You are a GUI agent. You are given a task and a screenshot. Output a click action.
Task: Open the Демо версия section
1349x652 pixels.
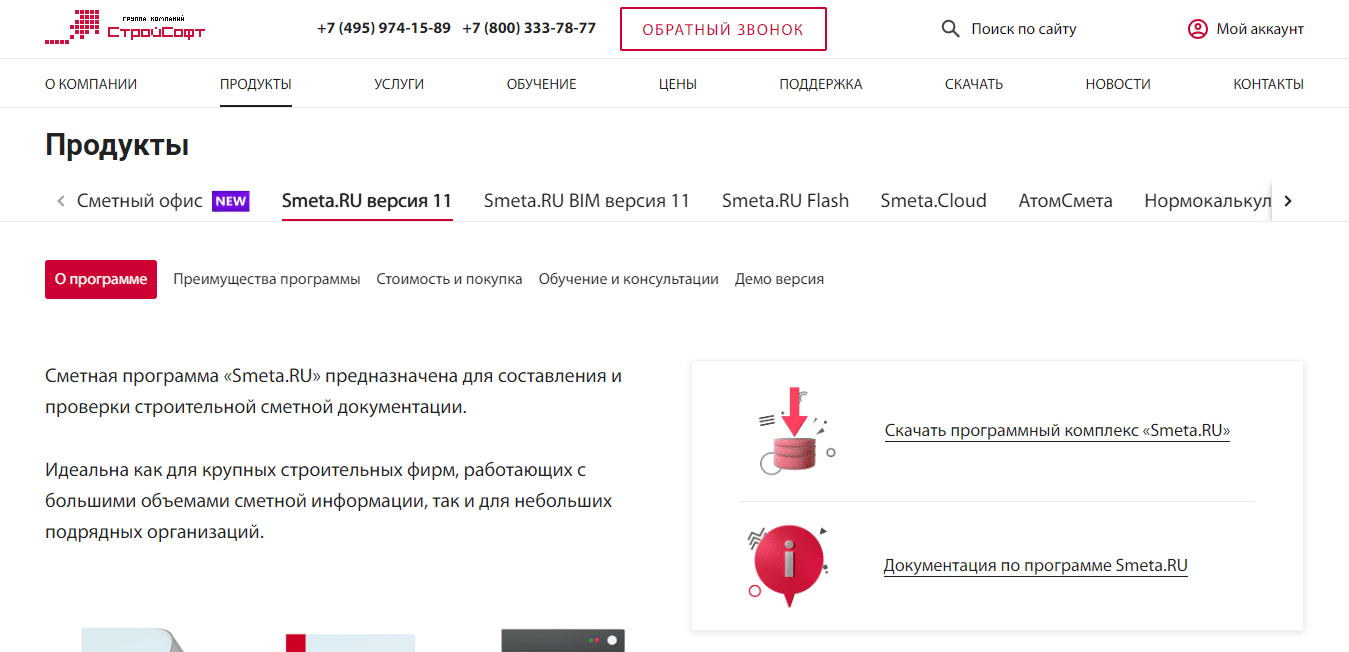pyautogui.click(x=779, y=279)
